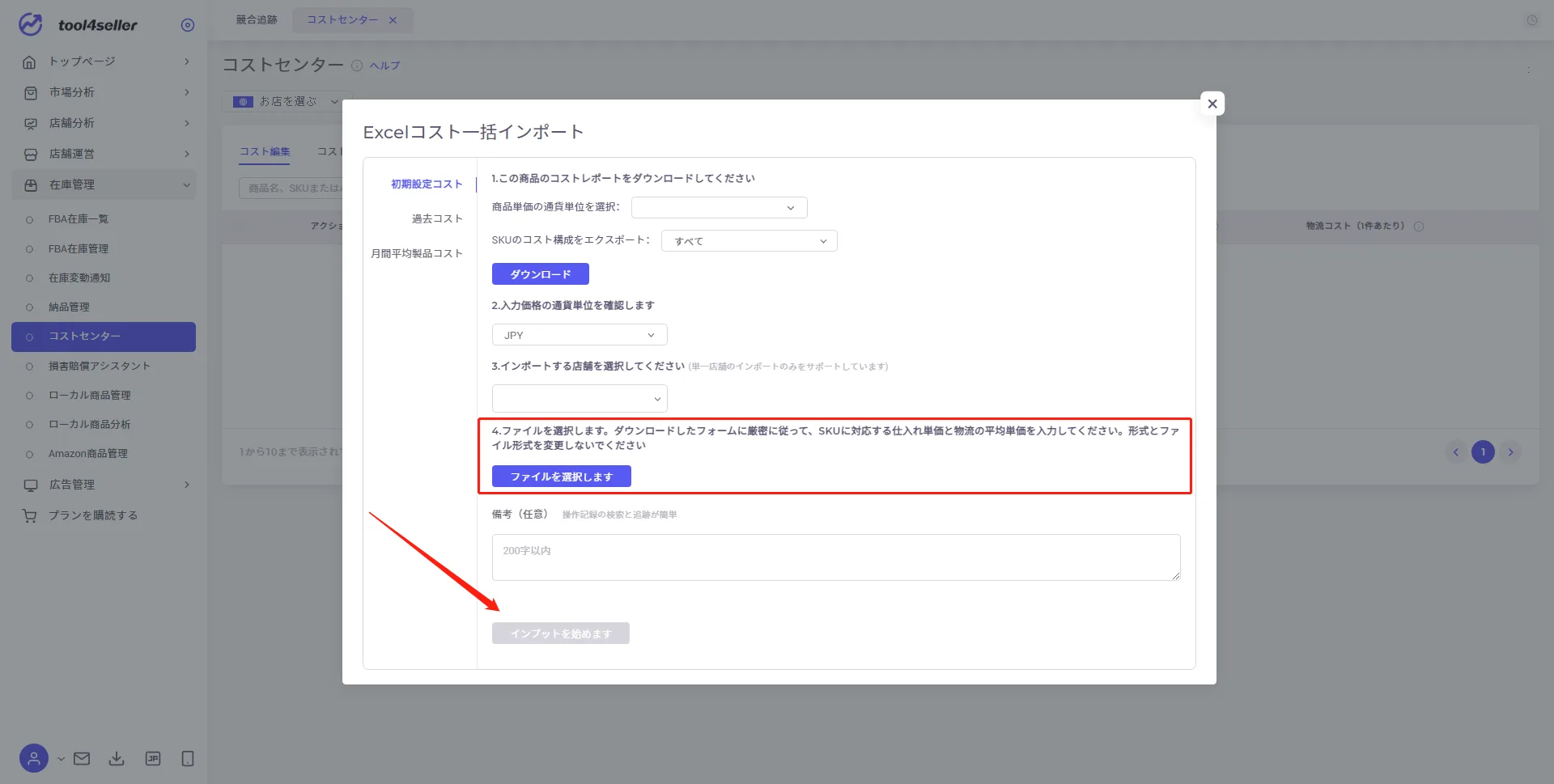Click ファイルを選択します button

561,477
